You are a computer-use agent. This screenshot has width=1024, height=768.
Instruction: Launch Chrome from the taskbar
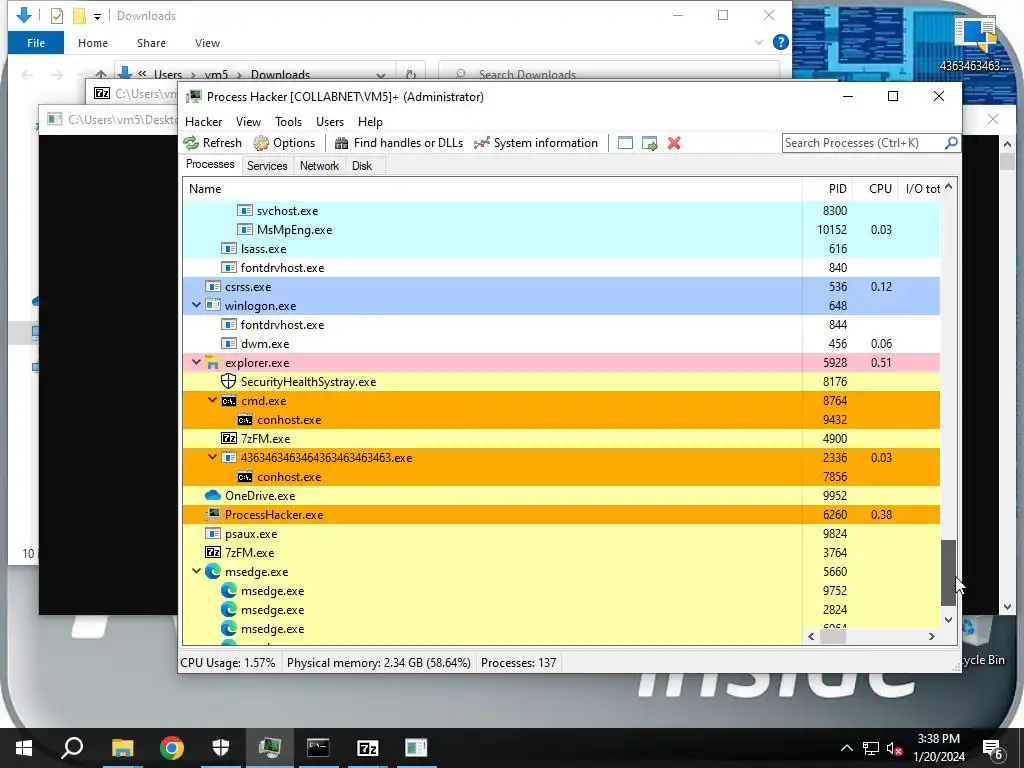(x=171, y=748)
